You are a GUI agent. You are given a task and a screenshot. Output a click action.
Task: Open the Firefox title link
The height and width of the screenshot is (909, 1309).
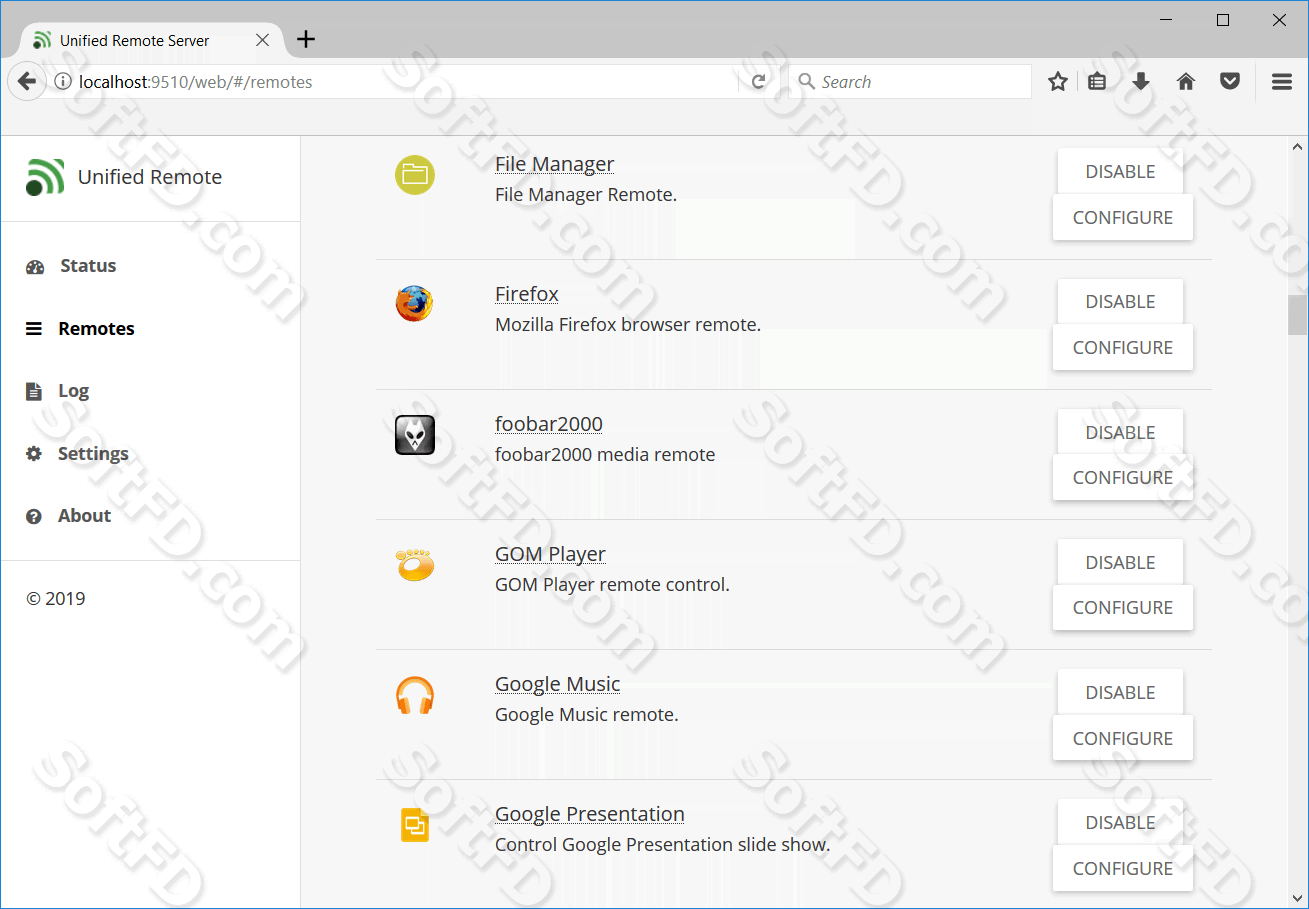pos(526,294)
